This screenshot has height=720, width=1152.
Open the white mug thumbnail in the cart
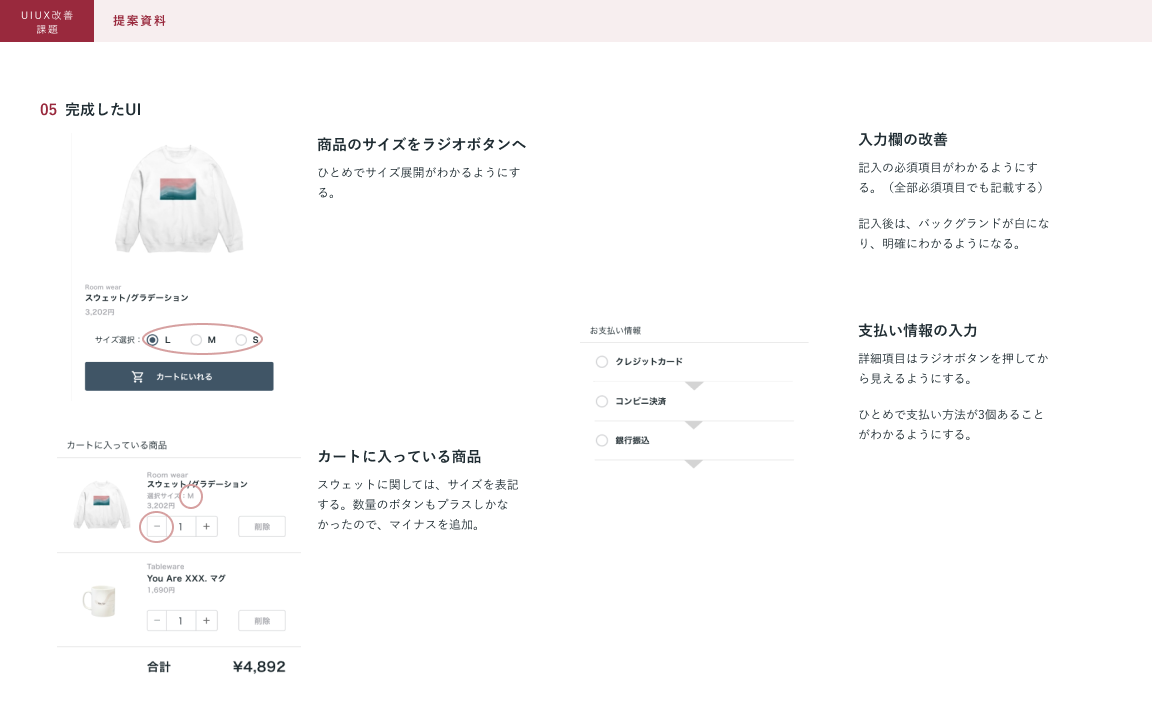[100, 601]
